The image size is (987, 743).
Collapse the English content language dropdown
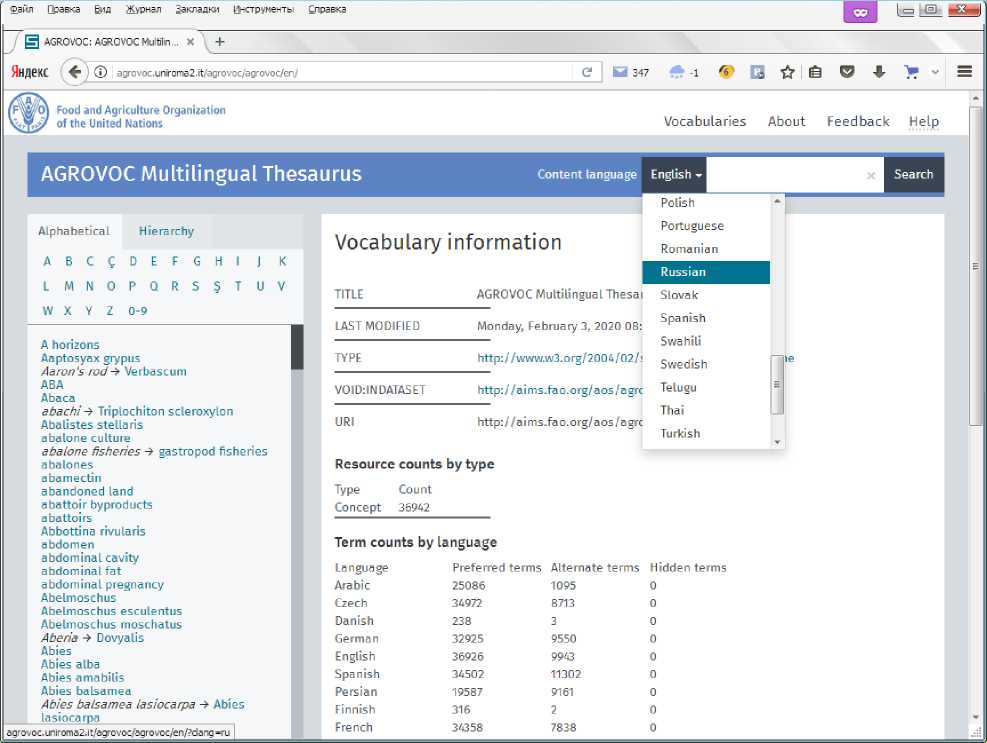pyautogui.click(x=676, y=174)
